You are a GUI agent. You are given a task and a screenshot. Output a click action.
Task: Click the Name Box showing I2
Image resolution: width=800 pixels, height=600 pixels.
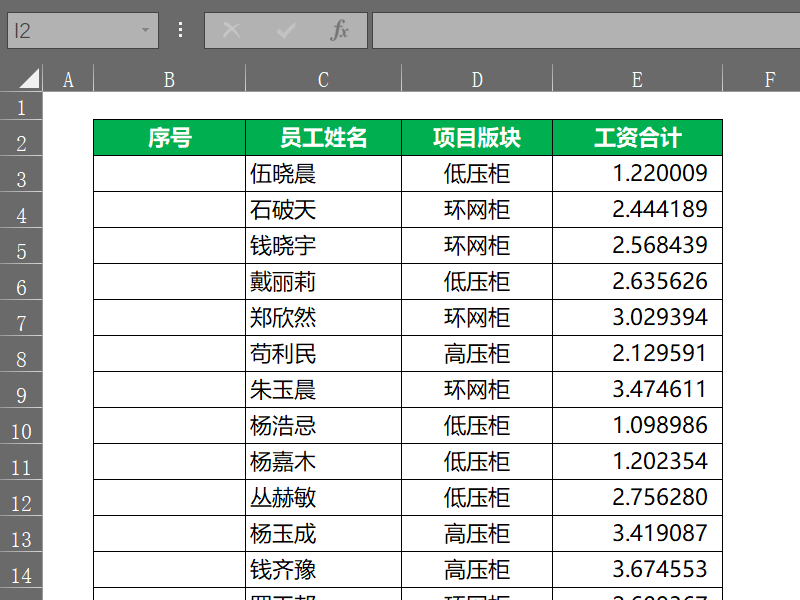[x=83, y=31]
